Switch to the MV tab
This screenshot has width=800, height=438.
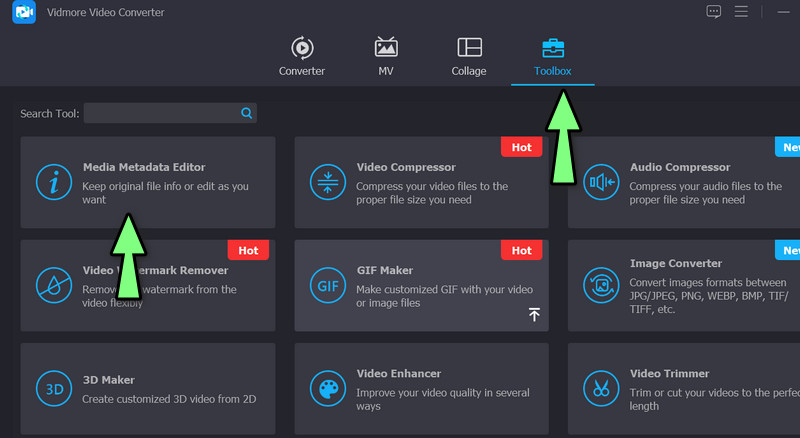click(386, 57)
